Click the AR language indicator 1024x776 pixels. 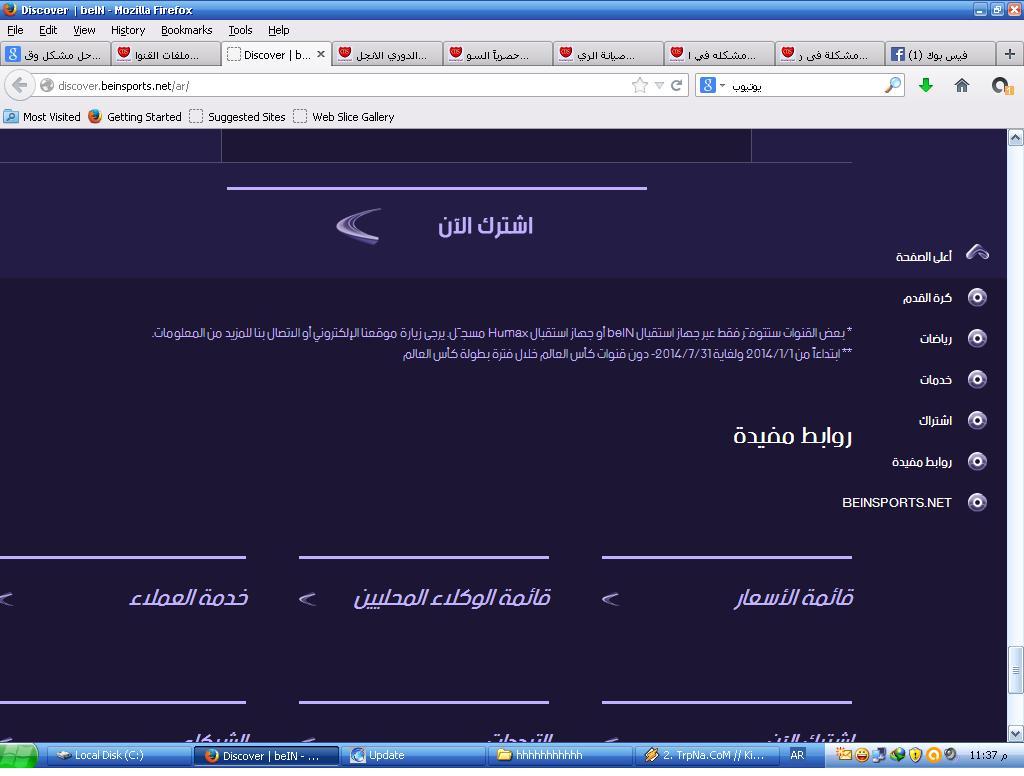[x=797, y=756]
